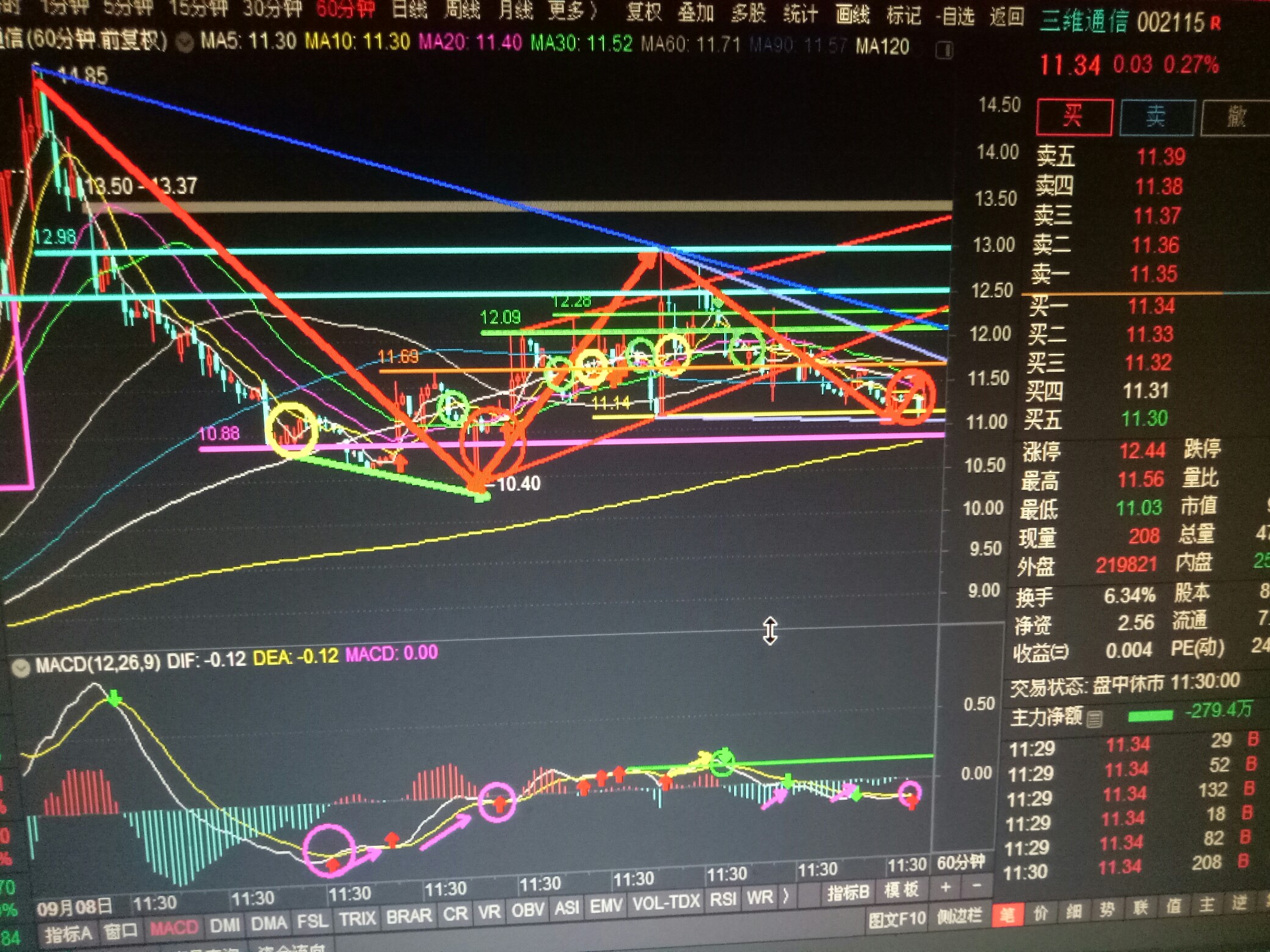Click the panel toggle icon above price axis
The height and width of the screenshot is (952, 1270).
point(944,50)
